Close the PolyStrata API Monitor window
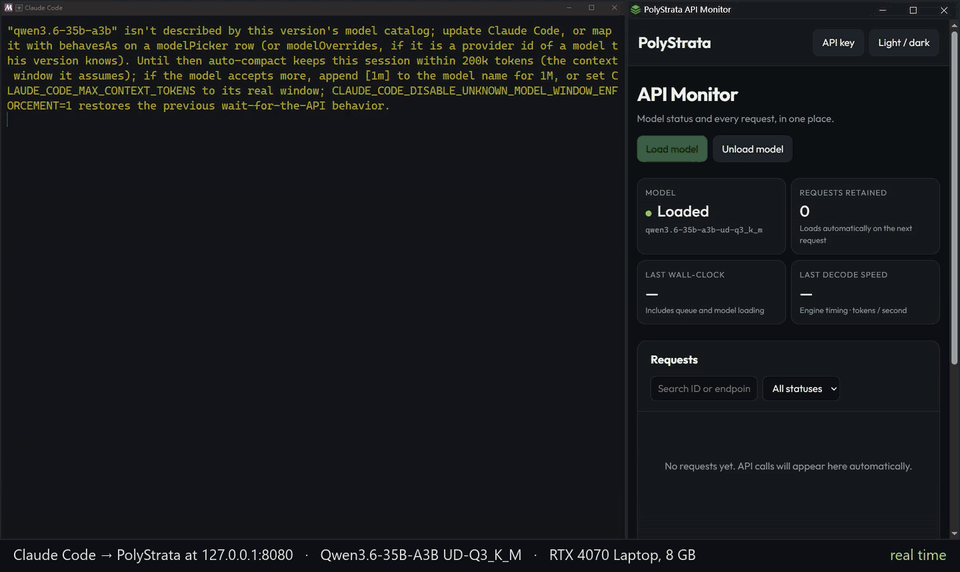This screenshot has width=960, height=572. [x=943, y=10]
